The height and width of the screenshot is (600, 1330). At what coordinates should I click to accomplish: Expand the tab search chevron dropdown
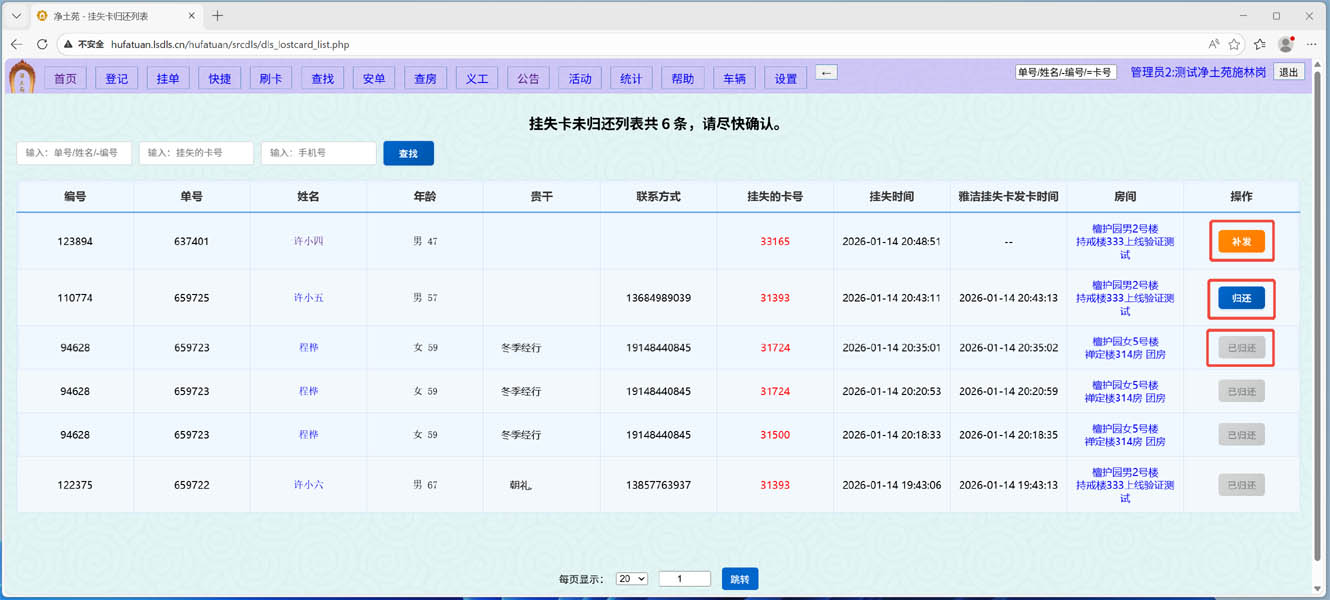16,16
